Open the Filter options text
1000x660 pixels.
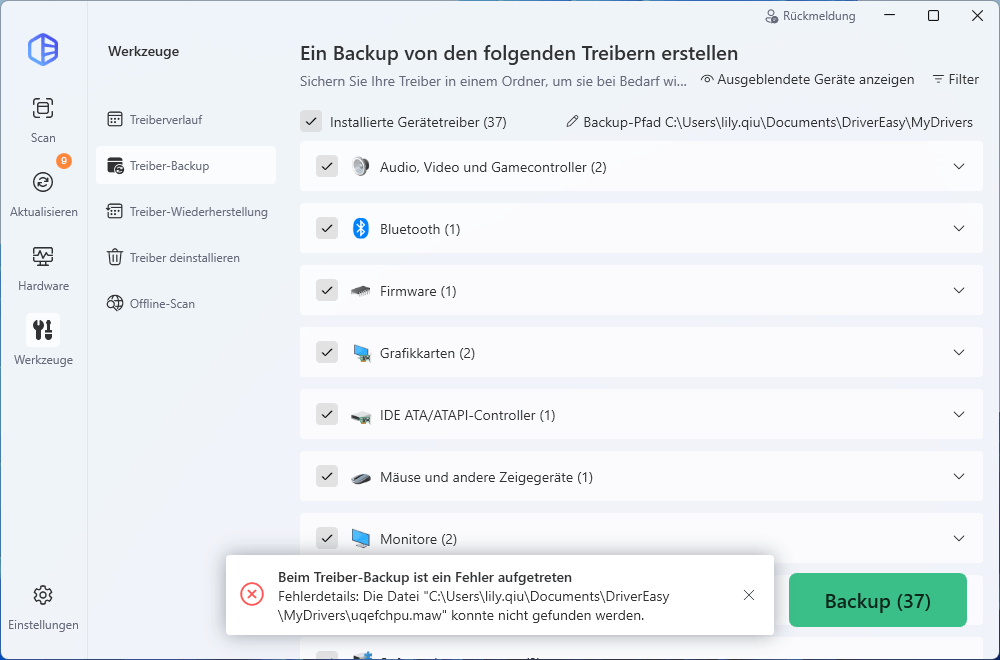963,80
